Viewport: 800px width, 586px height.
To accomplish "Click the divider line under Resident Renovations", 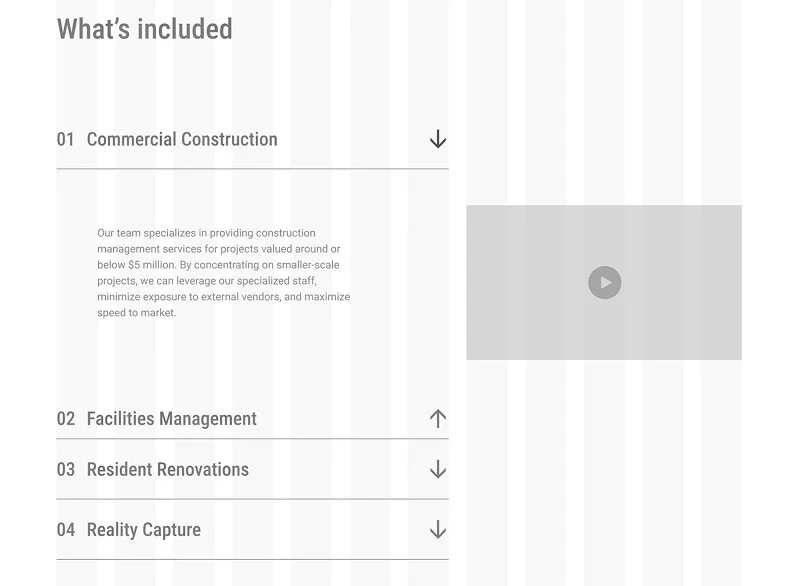I will coord(252,499).
